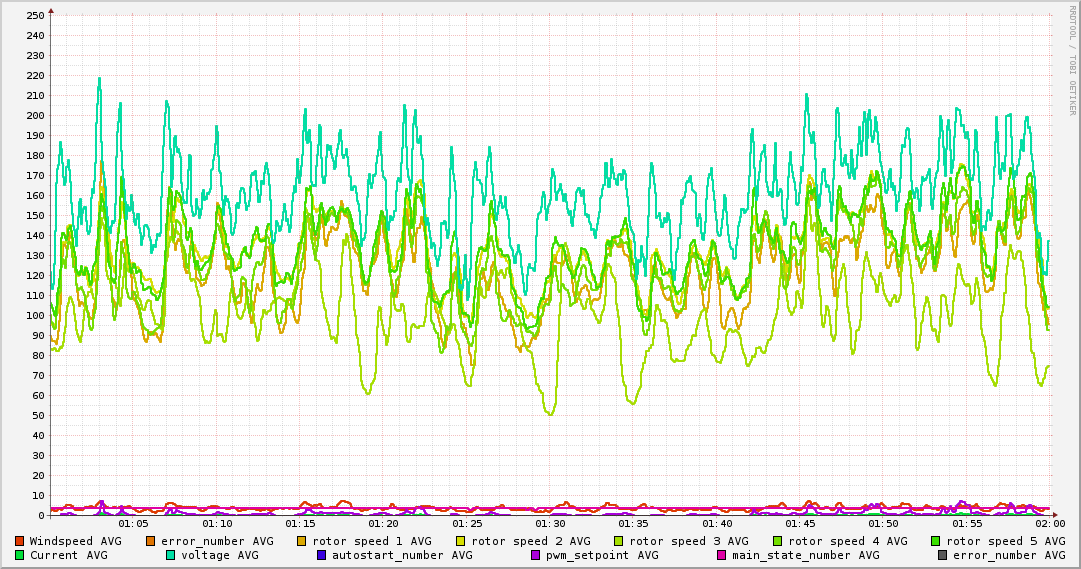Click the 100 value on y-axis
Image resolution: width=1081 pixels, height=569 pixels.
coord(34,315)
